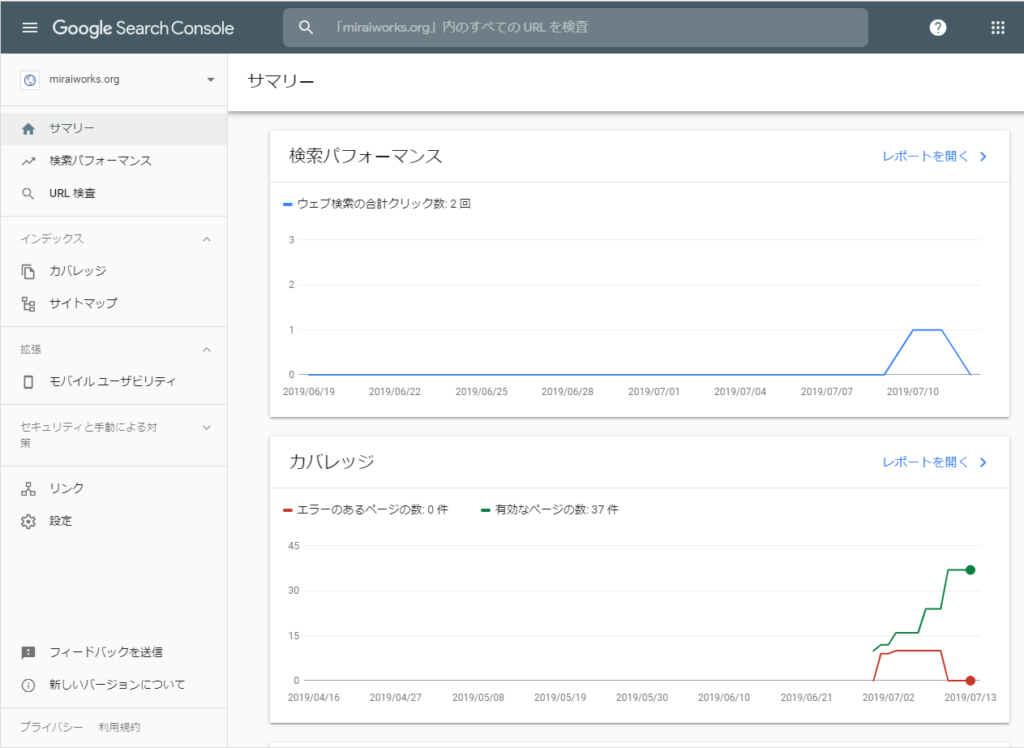
Task: Click the sitemap tree icon beside サイトマップ
Action: click(x=28, y=304)
